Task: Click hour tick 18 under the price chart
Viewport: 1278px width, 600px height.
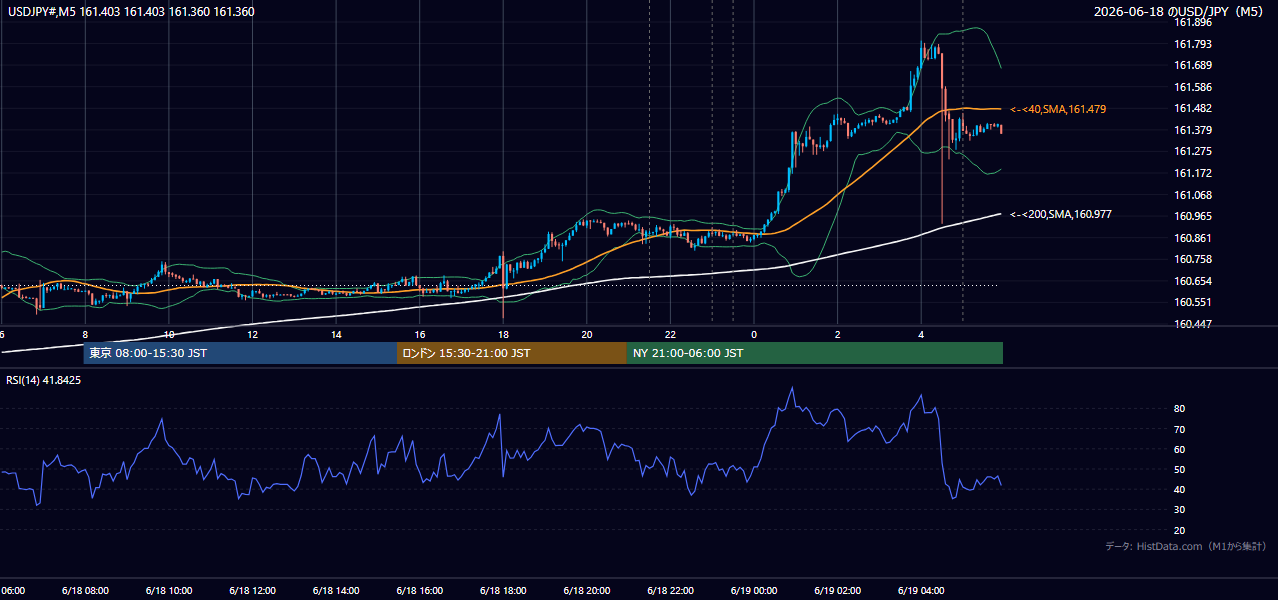Action: [x=503, y=335]
